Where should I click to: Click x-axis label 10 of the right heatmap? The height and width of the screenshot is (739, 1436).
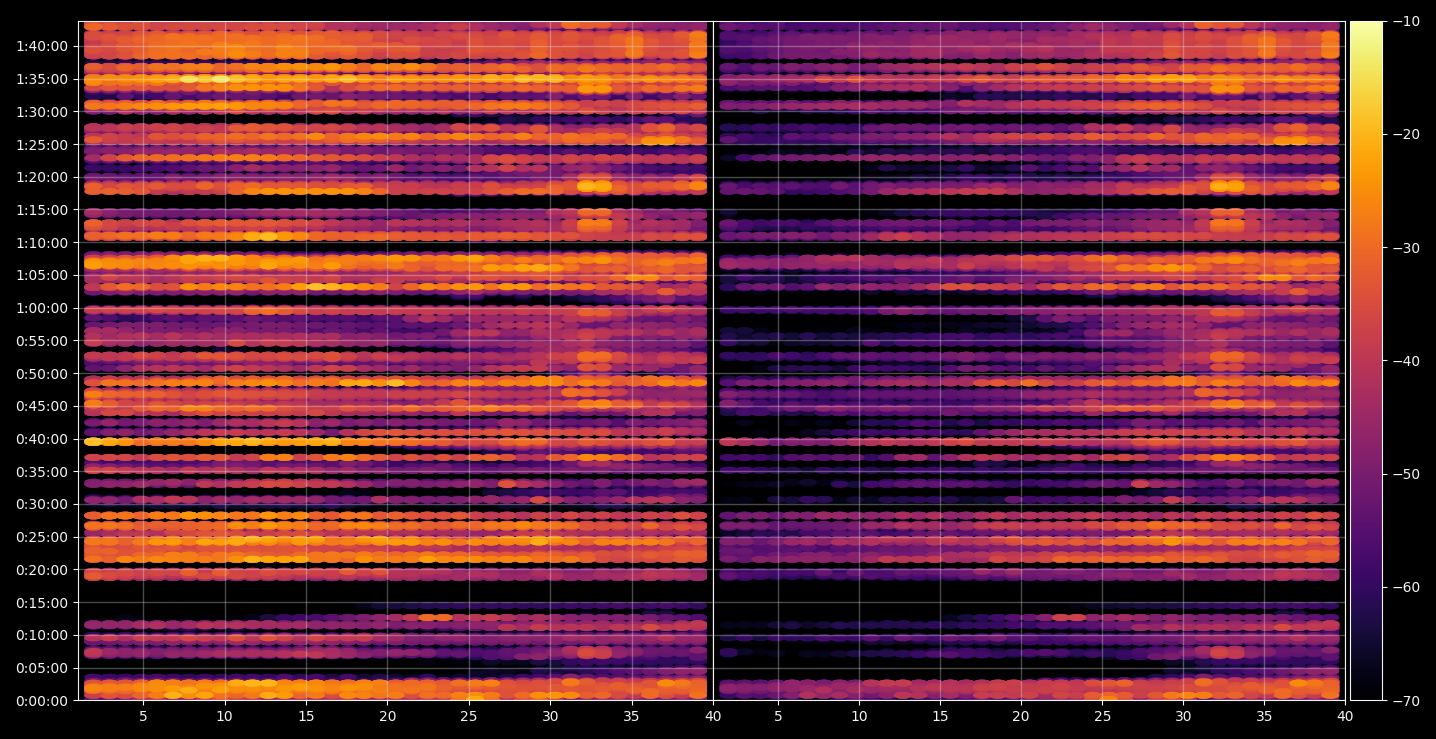[x=858, y=716]
